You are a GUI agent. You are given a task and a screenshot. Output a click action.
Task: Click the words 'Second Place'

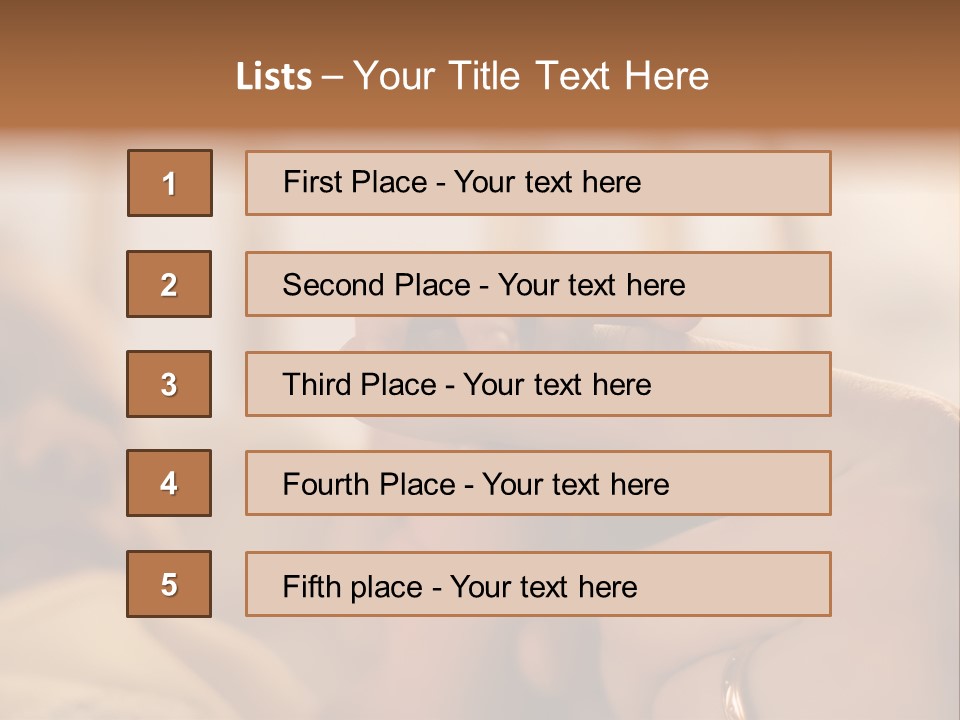pos(377,285)
